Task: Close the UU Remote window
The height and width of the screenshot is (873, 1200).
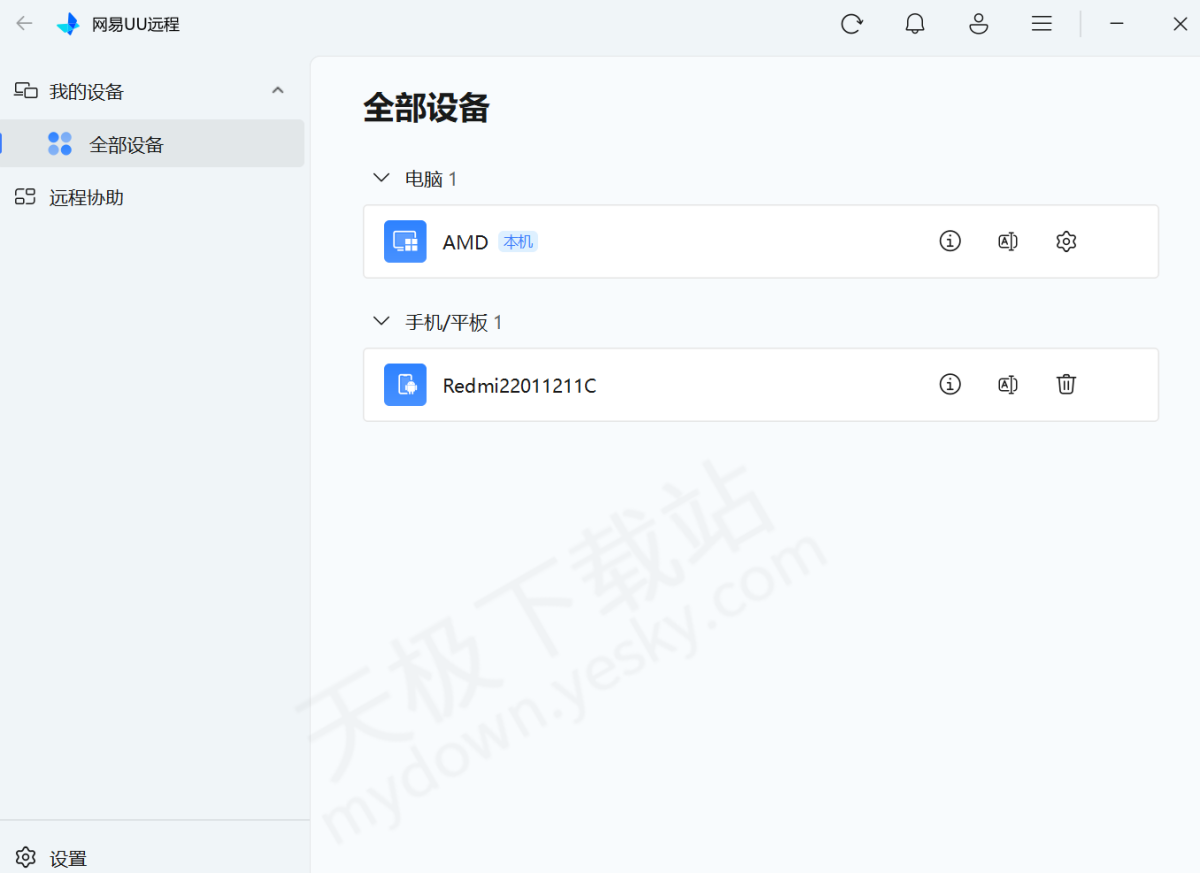Action: point(1180,24)
